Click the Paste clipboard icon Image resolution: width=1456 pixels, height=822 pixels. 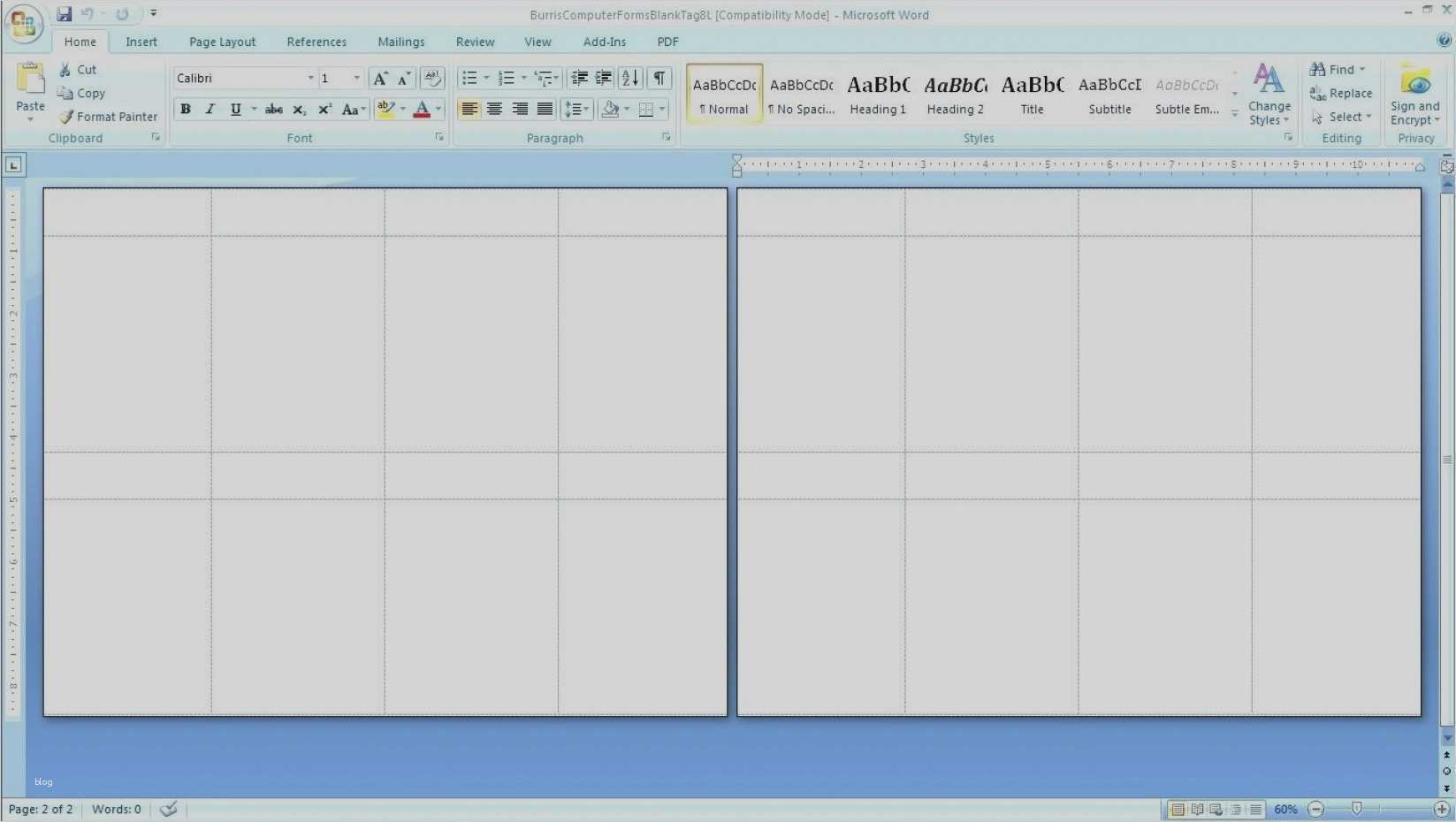tap(30, 79)
